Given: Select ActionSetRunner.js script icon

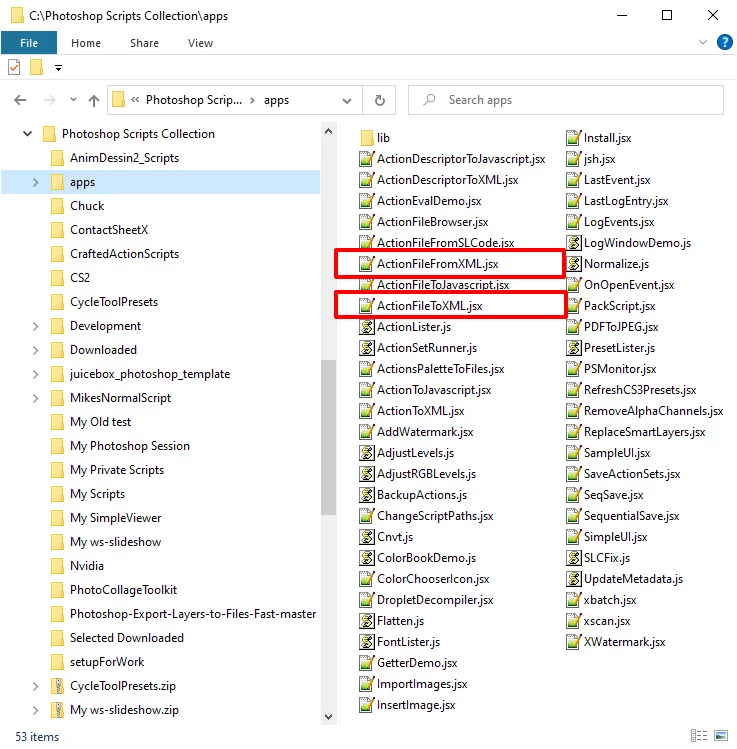Looking at the screenshot, I should pyautogui.click(x=366, y=348).
